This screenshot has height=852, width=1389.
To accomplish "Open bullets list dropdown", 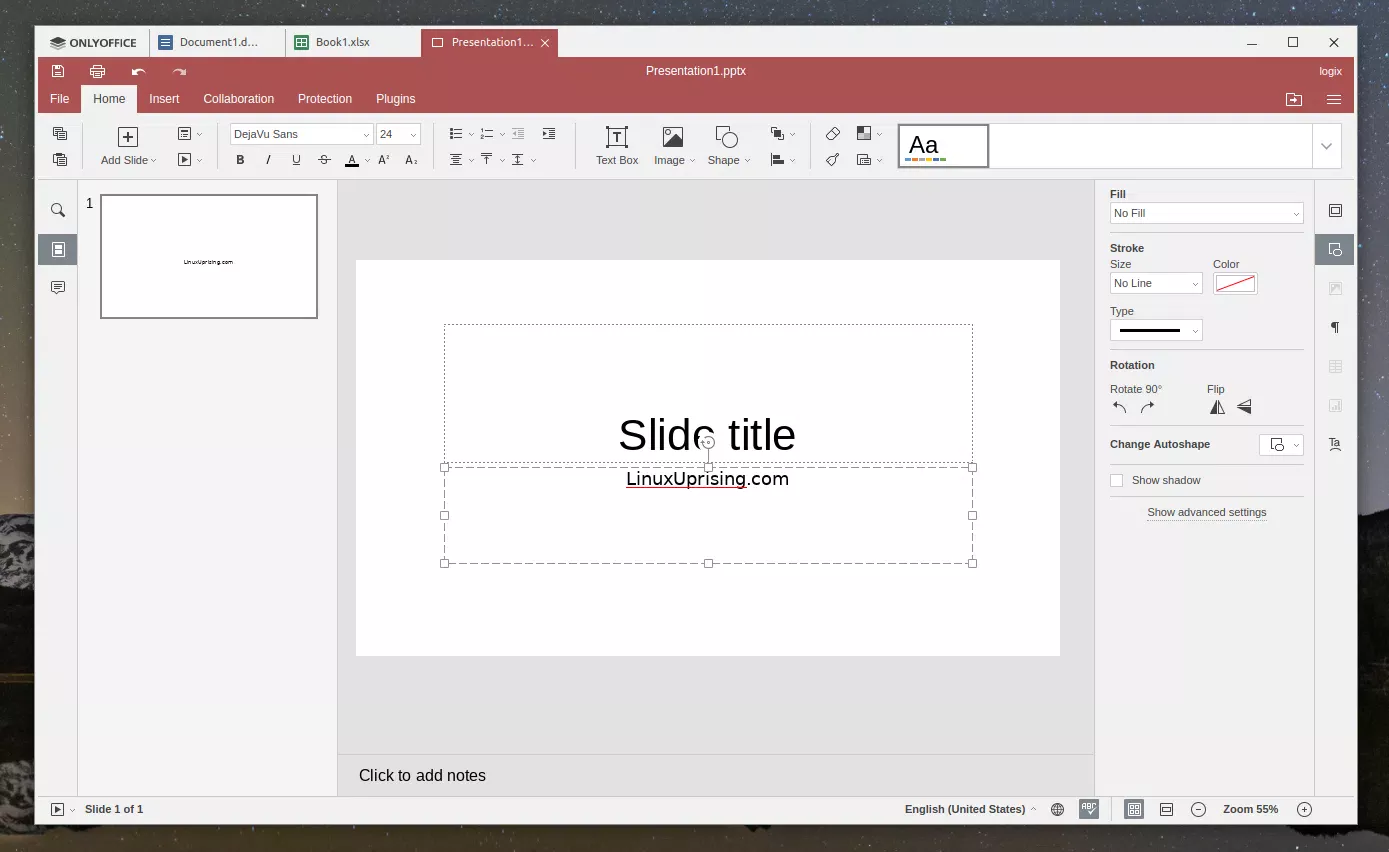I will [469, 134].
